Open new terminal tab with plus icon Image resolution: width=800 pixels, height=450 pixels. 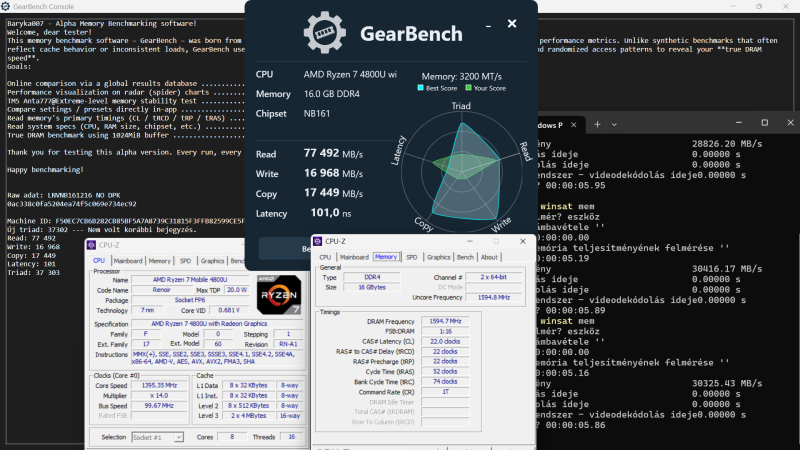(x=597, y=124)
